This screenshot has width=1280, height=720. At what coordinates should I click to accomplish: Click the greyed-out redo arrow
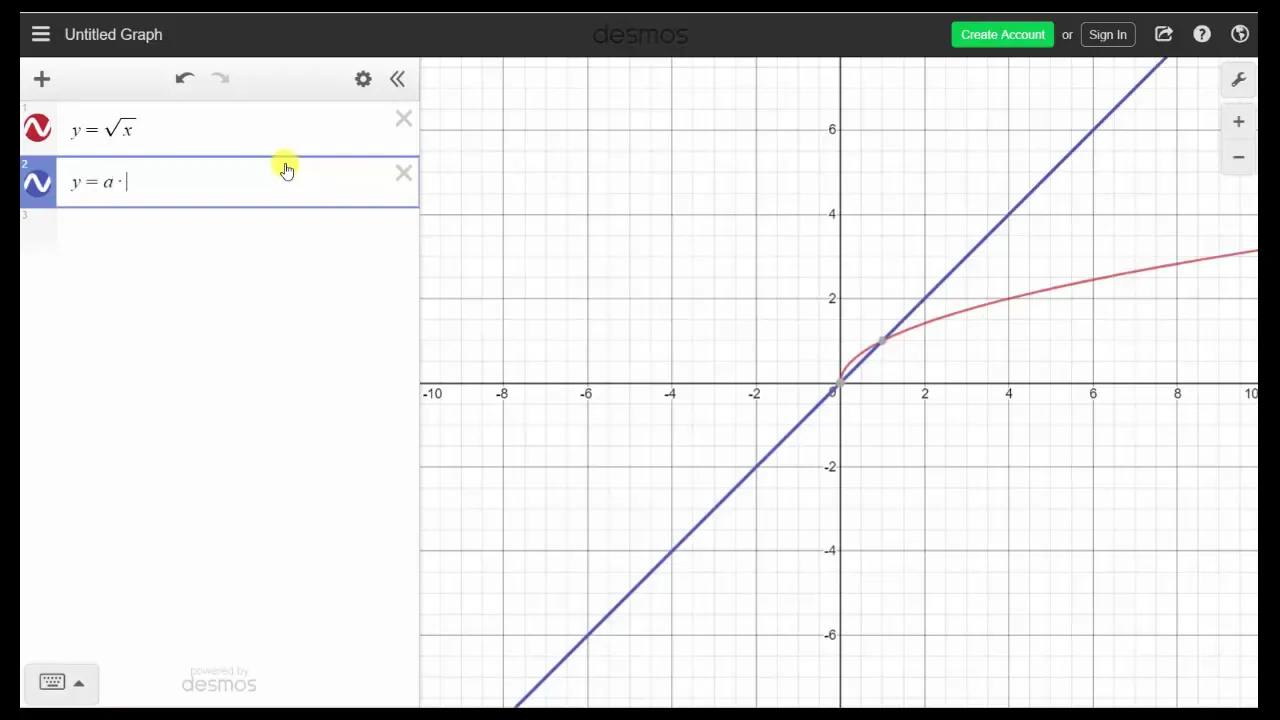point(220,79)
